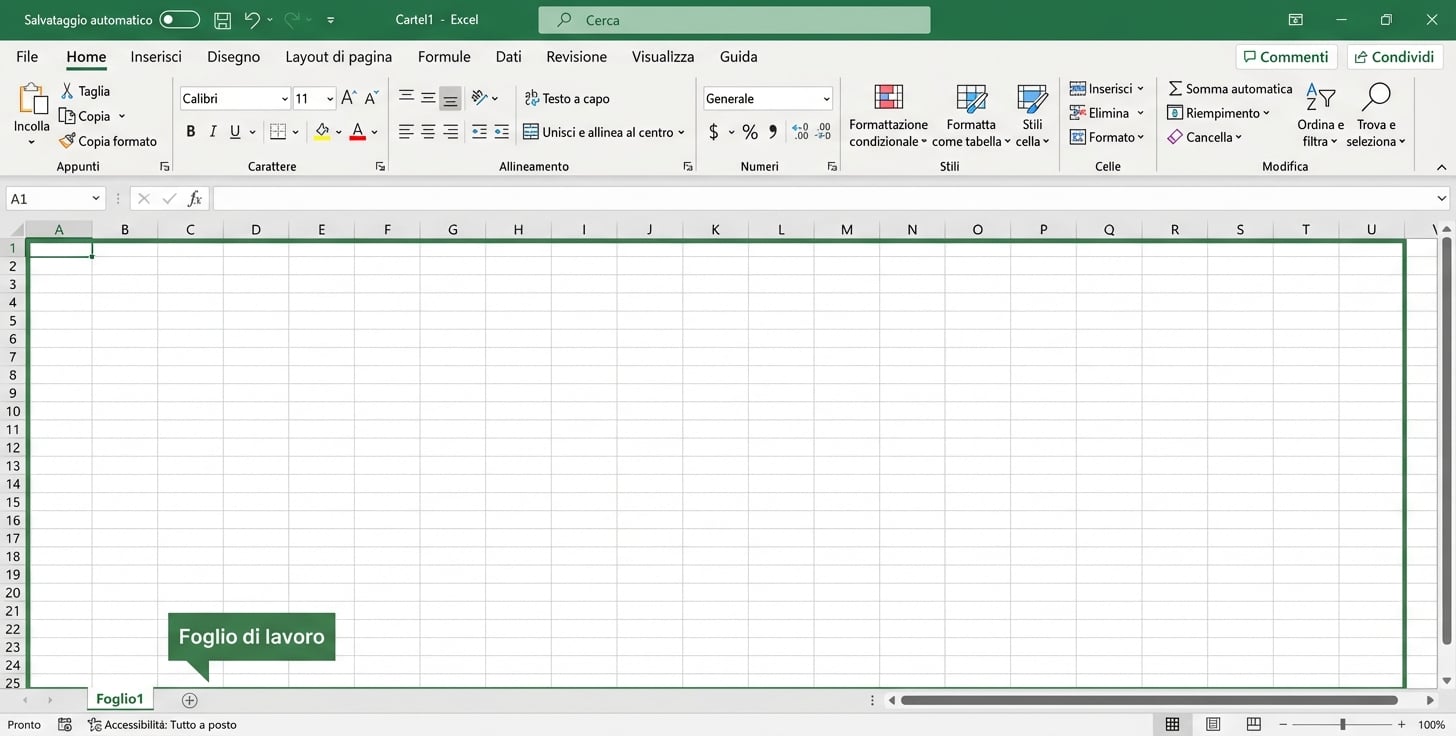Expand the formula bar
Image resolution: width=1456 pixels, height=736 pixels.
(1441, 199)
